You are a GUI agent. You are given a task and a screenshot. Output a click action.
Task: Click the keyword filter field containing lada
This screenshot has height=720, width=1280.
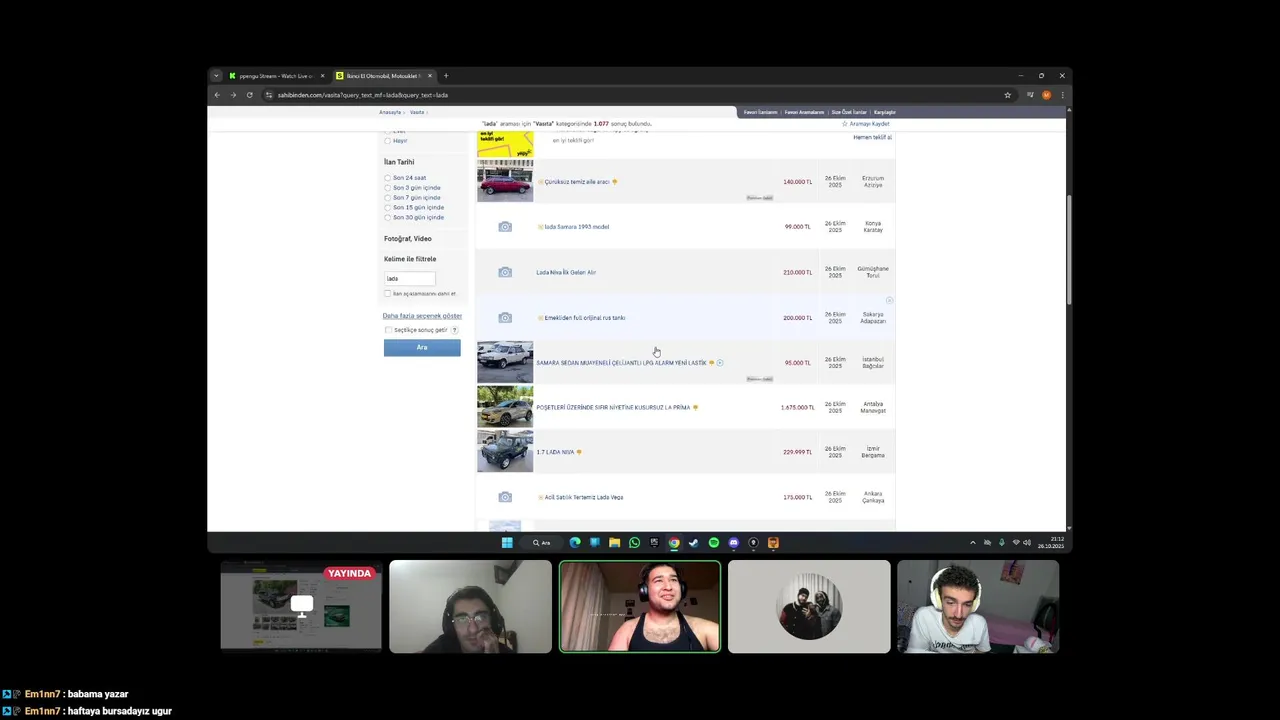[x=410, y=279]
